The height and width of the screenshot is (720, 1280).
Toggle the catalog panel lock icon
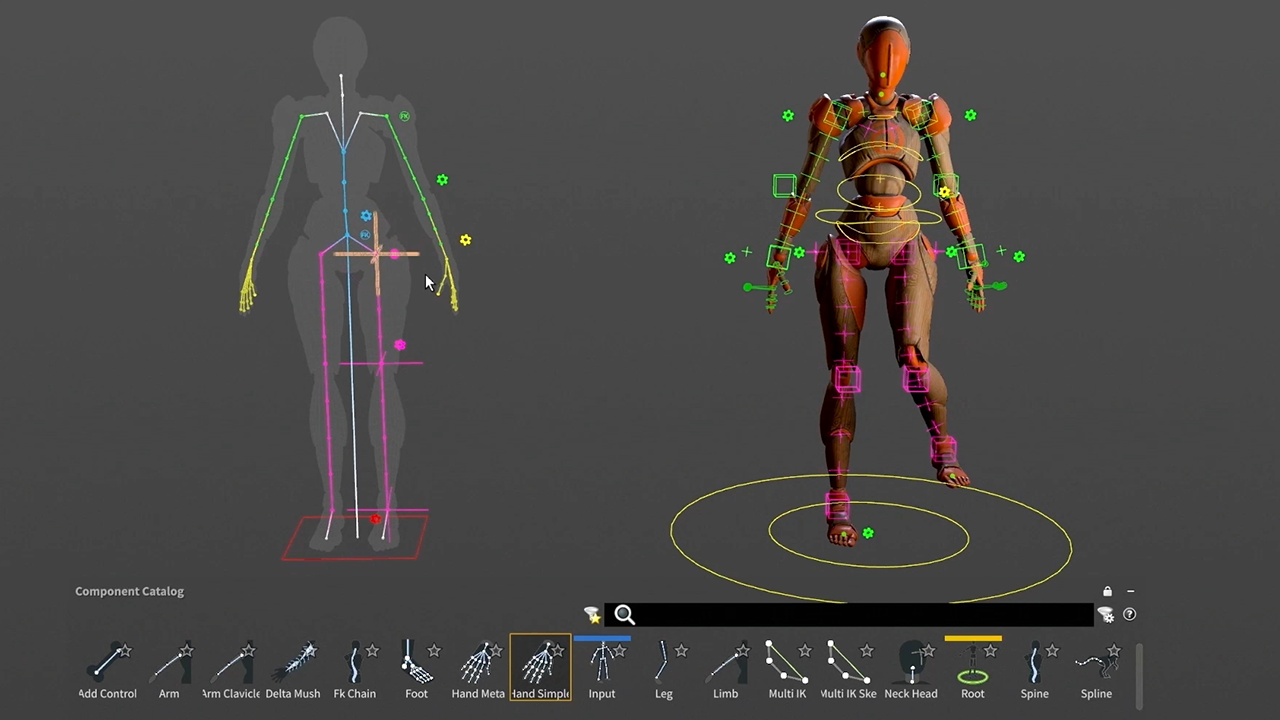click(1107, 591)
